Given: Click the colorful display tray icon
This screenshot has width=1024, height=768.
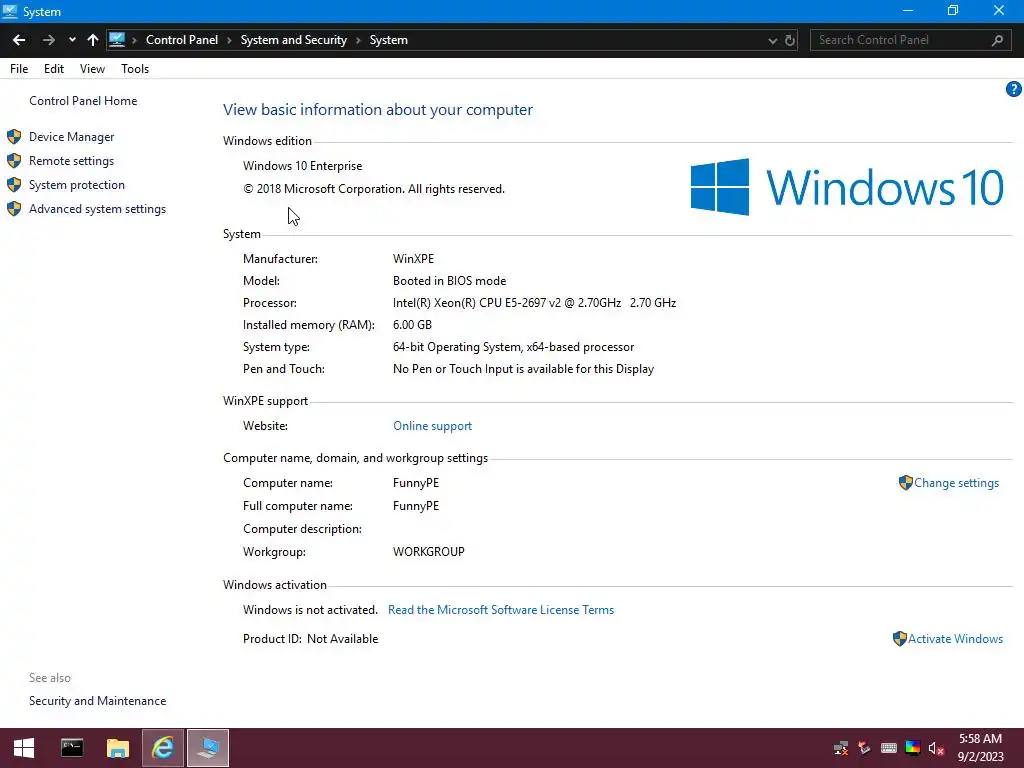Looking at the screenshot, I should 913,748.
